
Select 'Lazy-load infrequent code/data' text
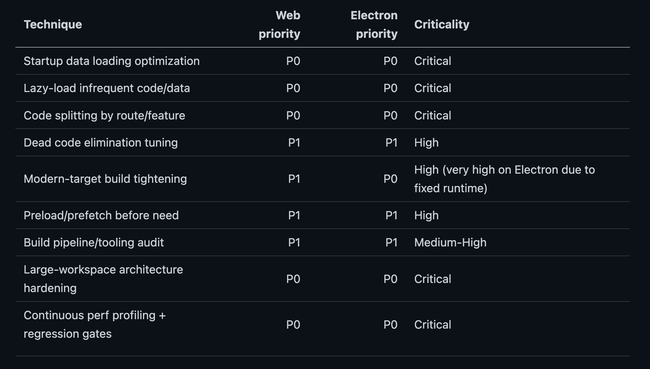coord(107,88)
